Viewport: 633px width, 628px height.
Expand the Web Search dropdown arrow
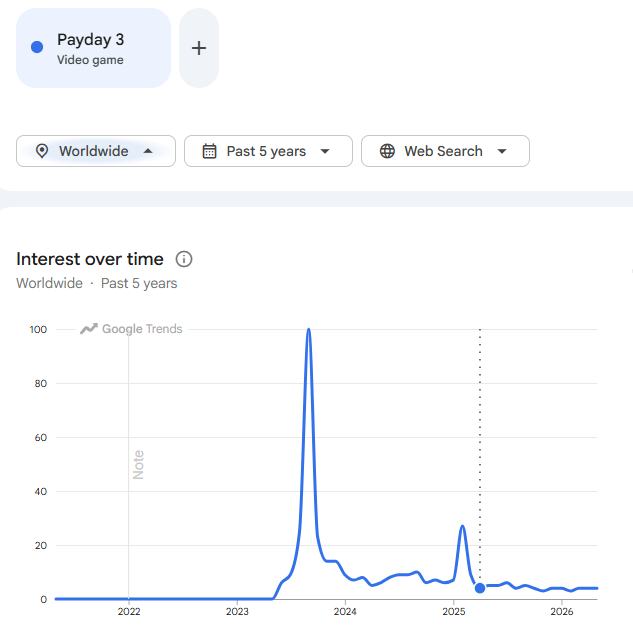pyautogui.click(x=502, y=151)
